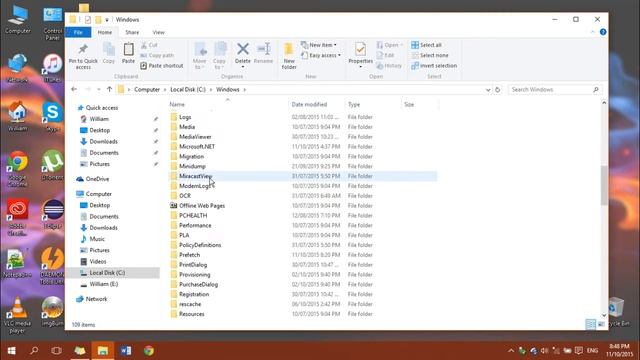This screenshot has height=360, width=640.
Task: Open Word from the taskbar
Action: pyautogui.click(x=126, y=351)
